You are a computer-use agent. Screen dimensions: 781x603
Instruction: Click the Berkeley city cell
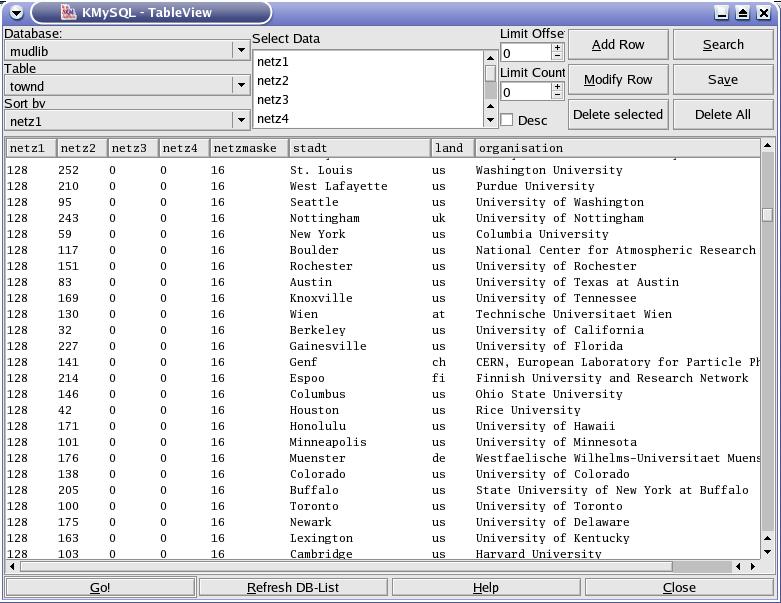(317, 330)
